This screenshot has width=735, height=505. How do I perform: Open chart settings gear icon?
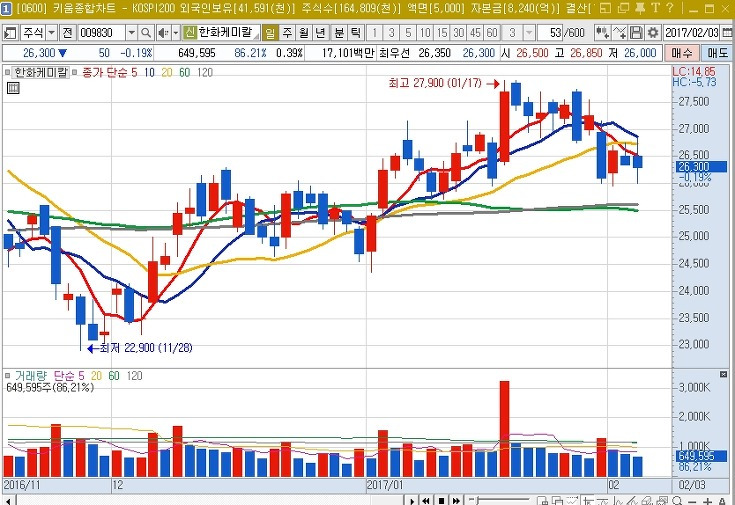[x=652, y=33]
